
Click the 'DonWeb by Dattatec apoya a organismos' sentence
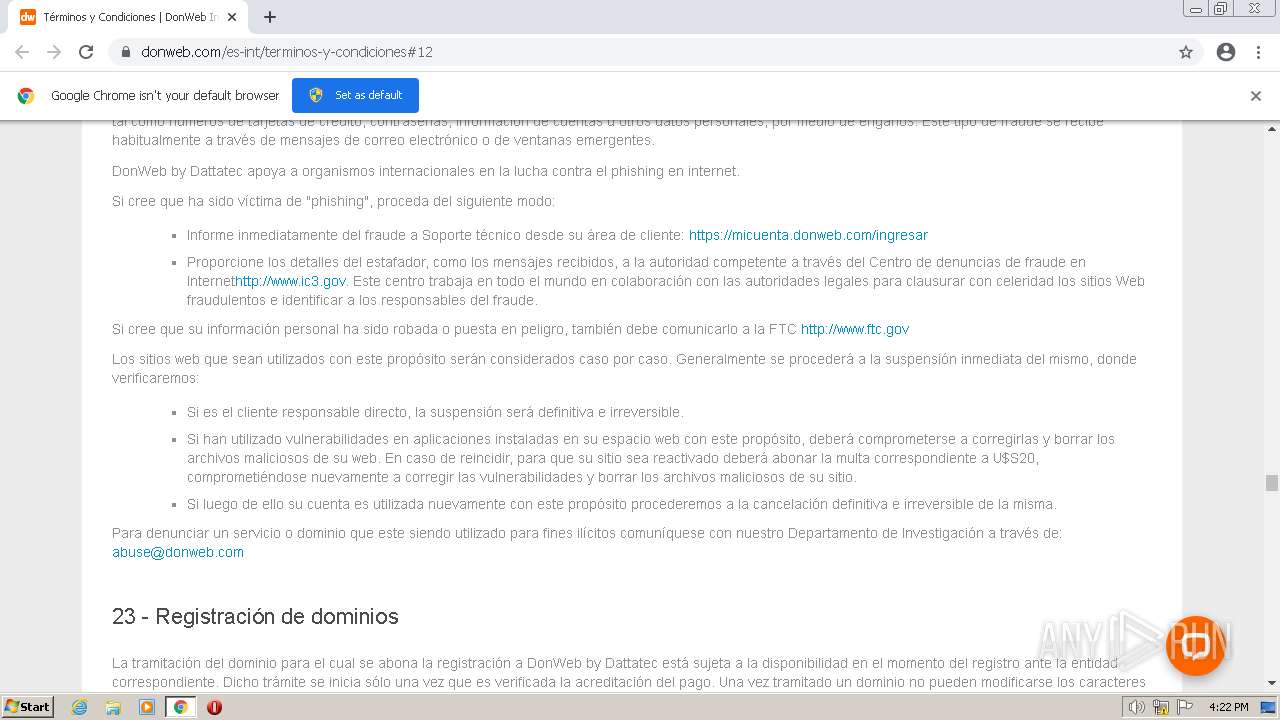pyautogui.click(x=426, y=171)
